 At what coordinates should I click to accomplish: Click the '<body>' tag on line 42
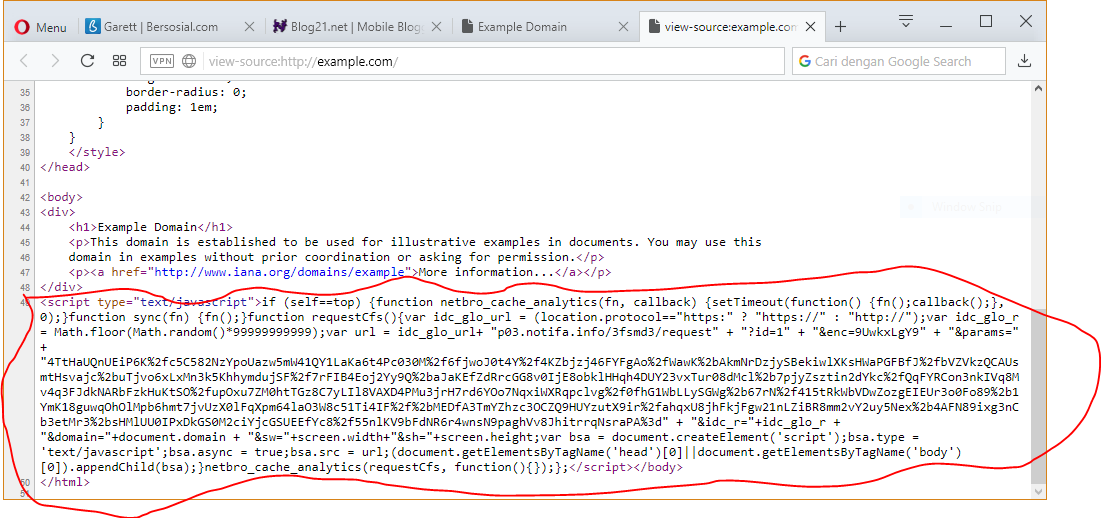click(62, 197)
